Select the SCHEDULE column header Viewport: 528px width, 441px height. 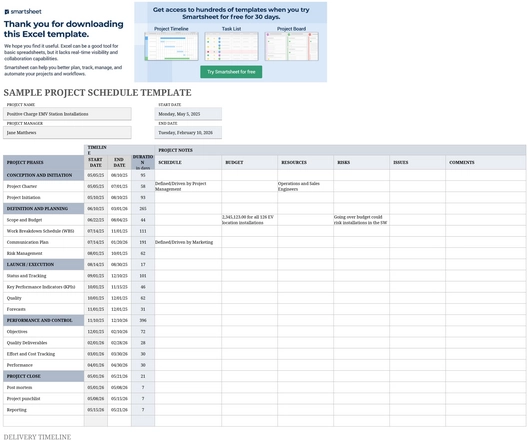pos(188,162)
